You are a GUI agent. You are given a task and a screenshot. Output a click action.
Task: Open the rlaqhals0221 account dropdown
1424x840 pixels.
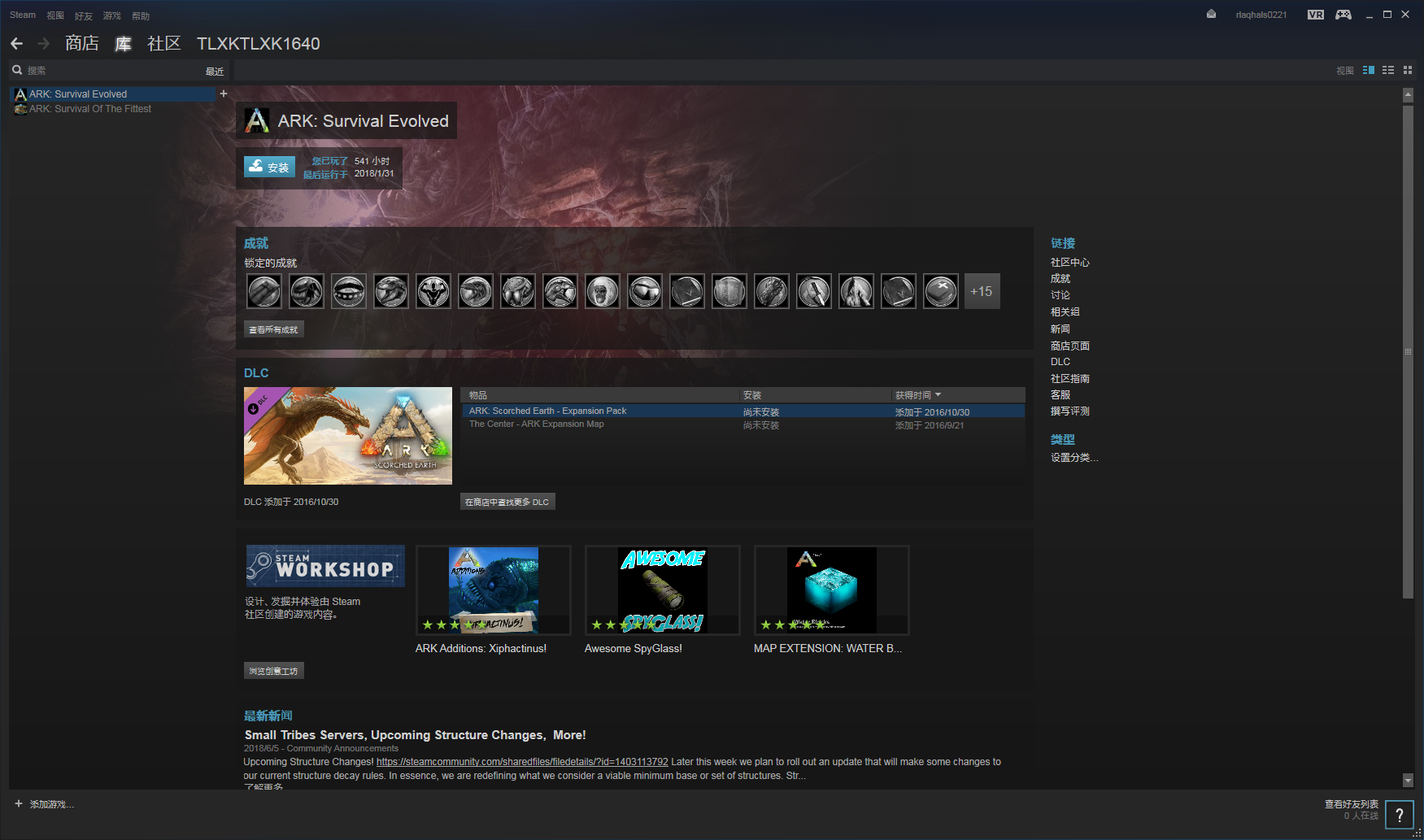(x=1261, y=15)
